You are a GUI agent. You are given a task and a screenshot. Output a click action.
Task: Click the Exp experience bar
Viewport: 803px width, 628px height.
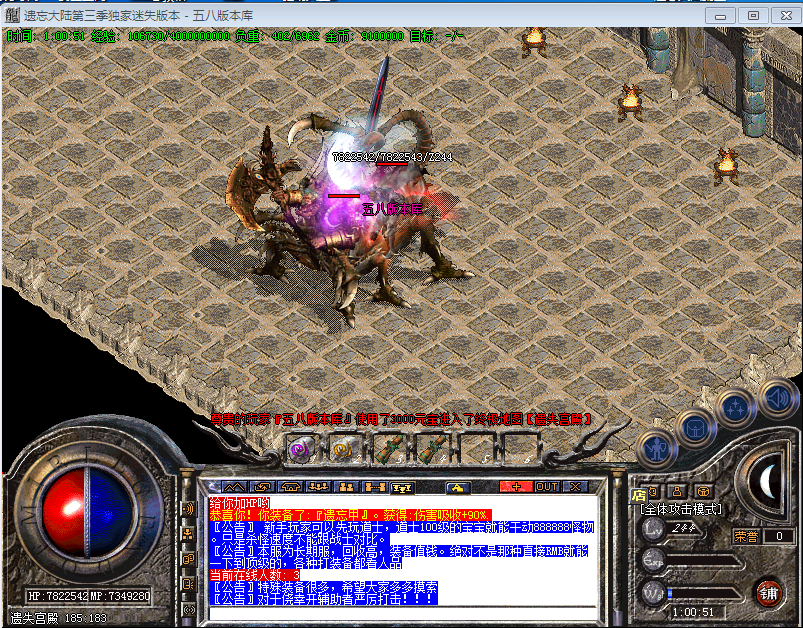click(704, 560)
